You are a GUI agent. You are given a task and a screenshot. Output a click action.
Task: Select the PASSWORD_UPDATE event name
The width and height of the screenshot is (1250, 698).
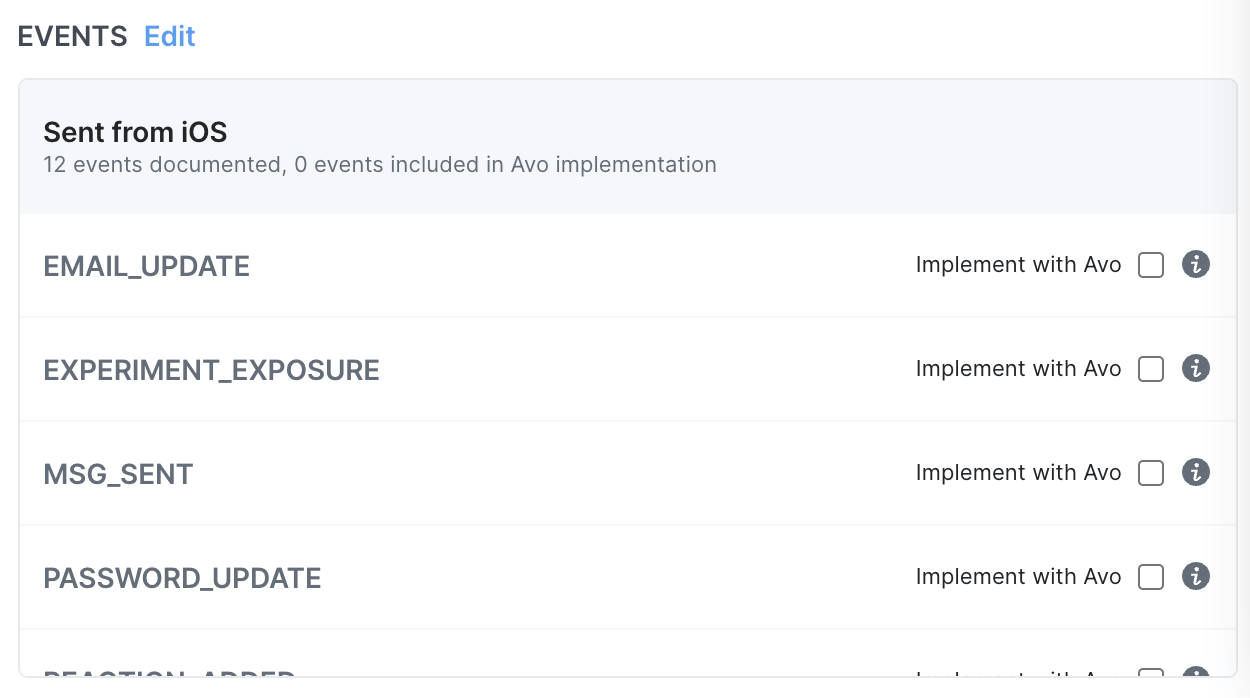coord(182,578)
